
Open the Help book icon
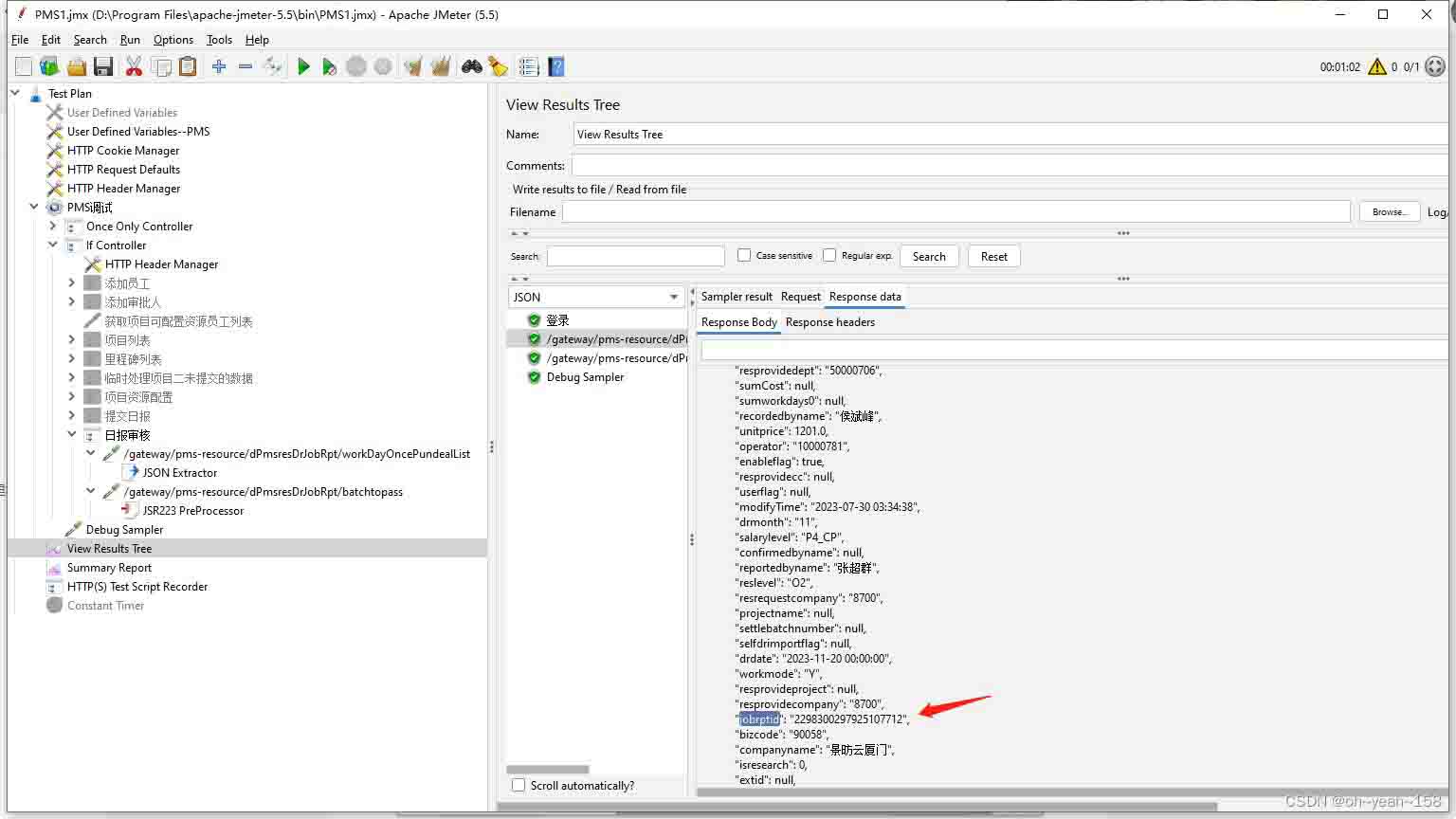click(x=556, y=66)
